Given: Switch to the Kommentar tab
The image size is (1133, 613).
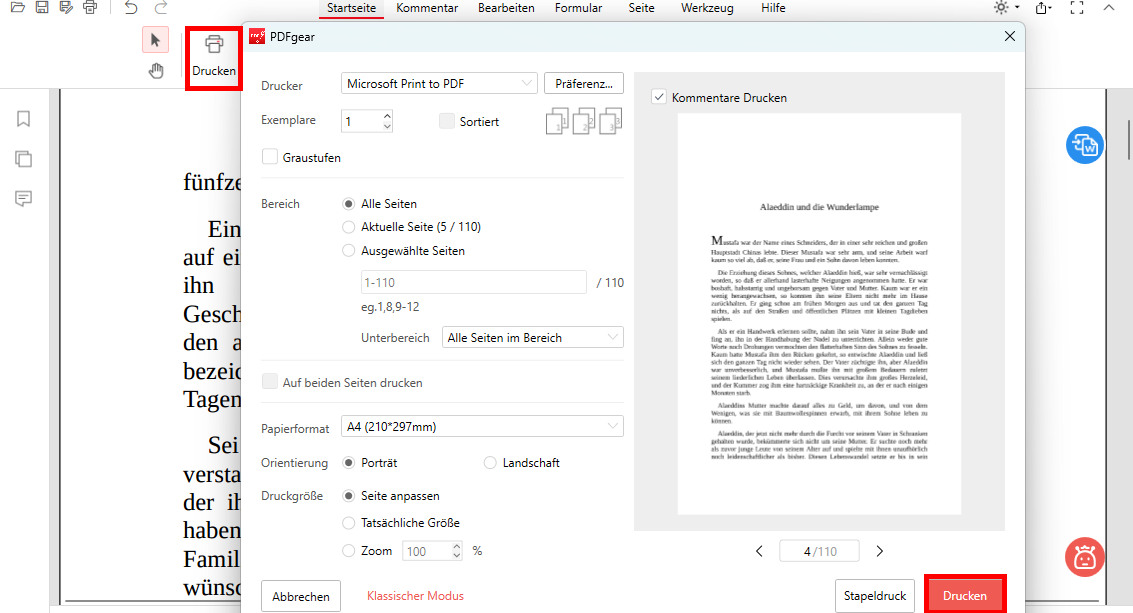Looking at the screenshot, I should (427, 8).
